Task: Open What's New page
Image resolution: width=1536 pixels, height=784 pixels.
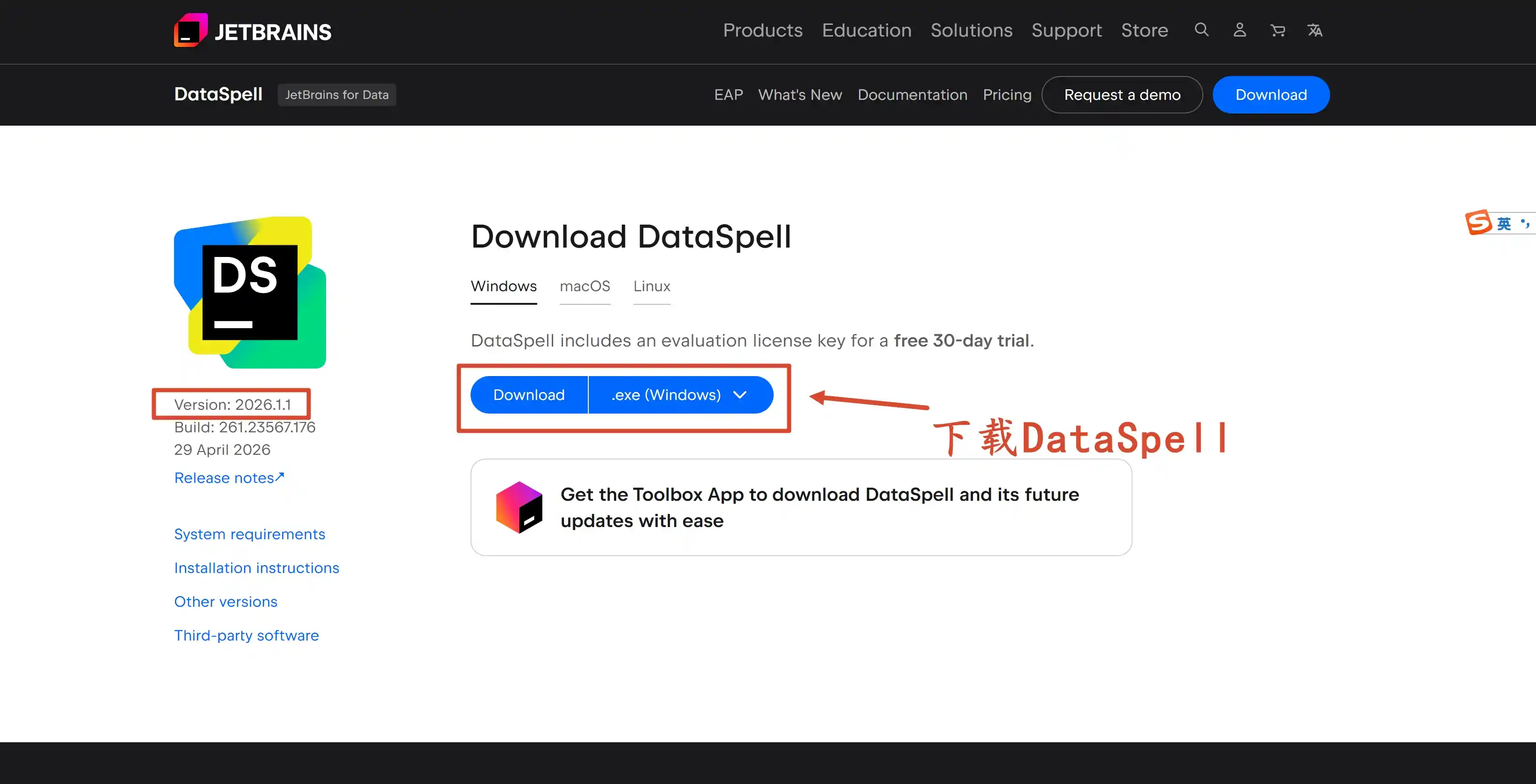Action: point(799,95)
